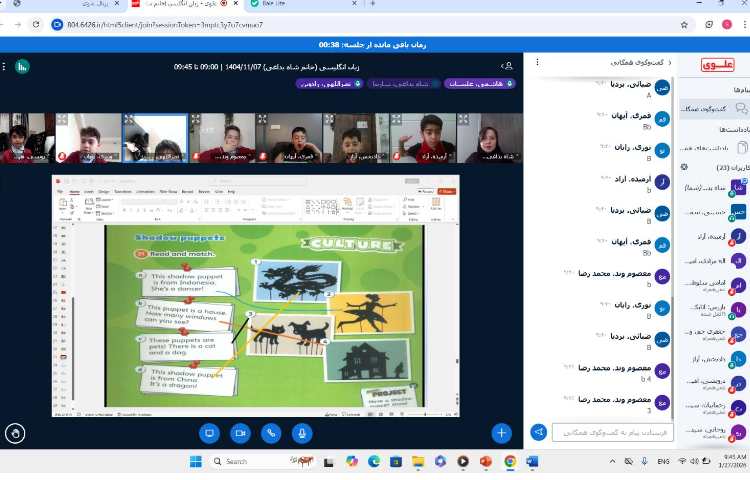
Task: Open Task View from the taskbar
Action: coord(328,462)
